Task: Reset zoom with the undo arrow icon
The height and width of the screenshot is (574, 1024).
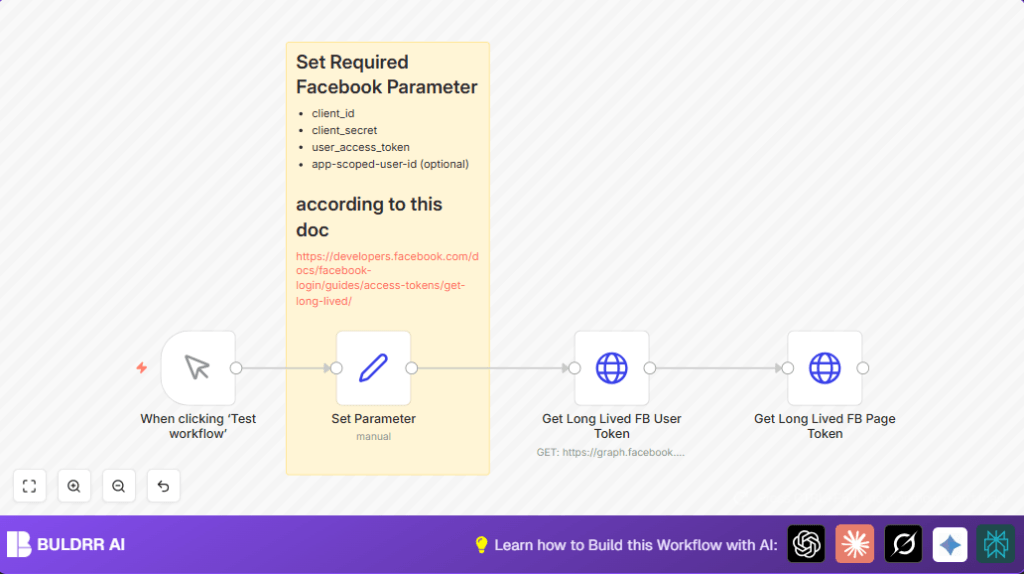Action: [163, 486]
